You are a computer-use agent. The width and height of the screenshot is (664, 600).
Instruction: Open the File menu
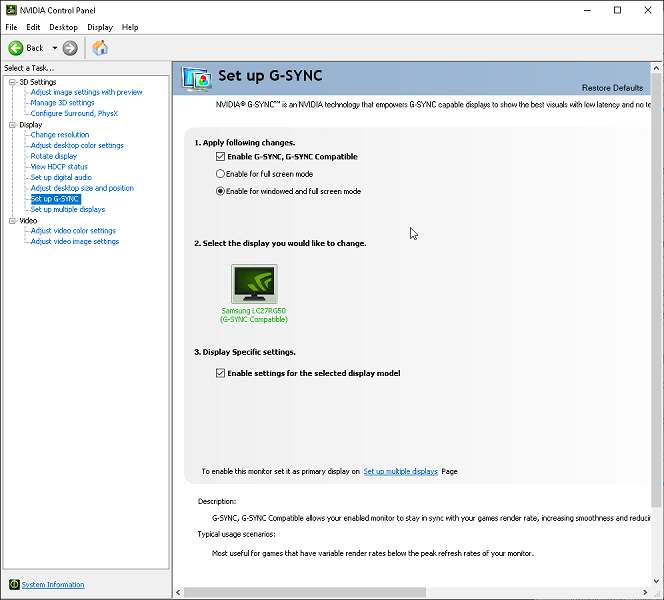[11, 27]
